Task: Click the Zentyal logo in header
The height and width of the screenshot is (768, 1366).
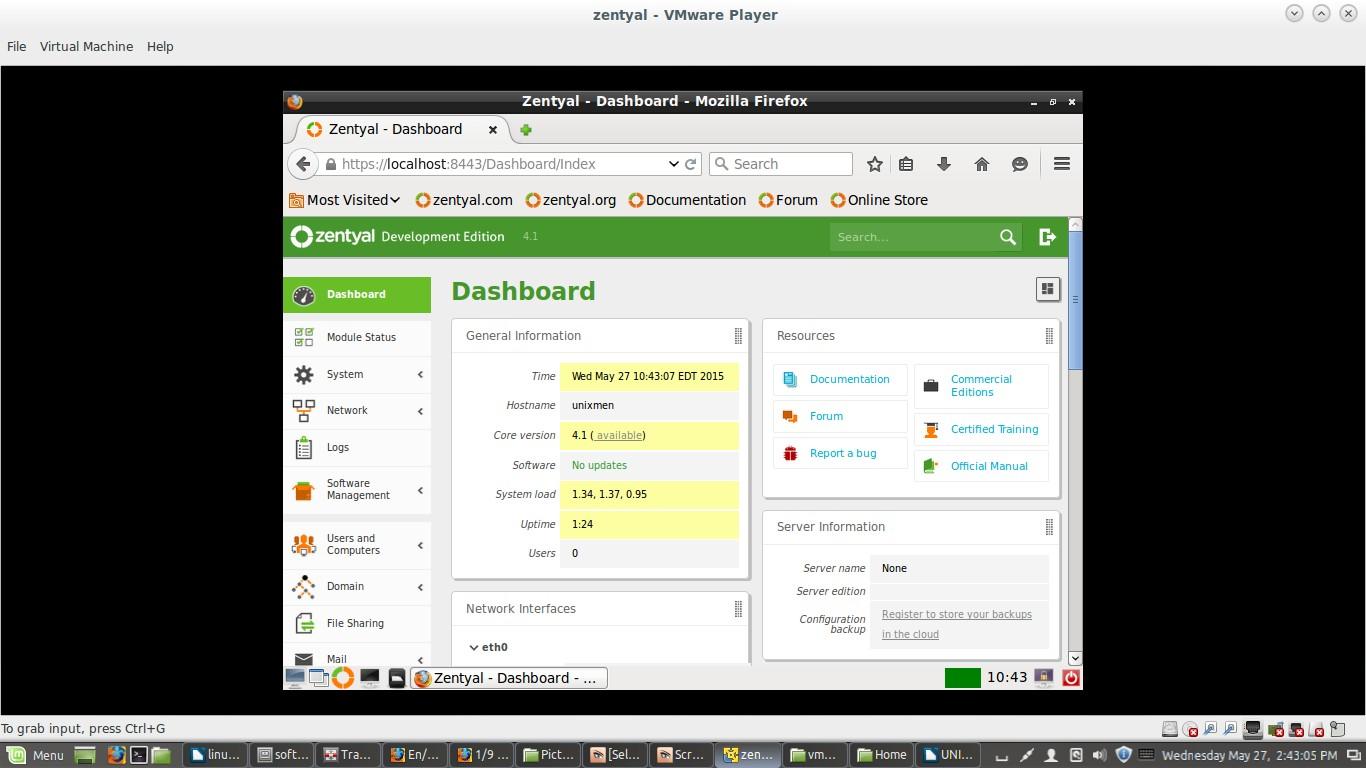Action: click(x=333, y=237)
